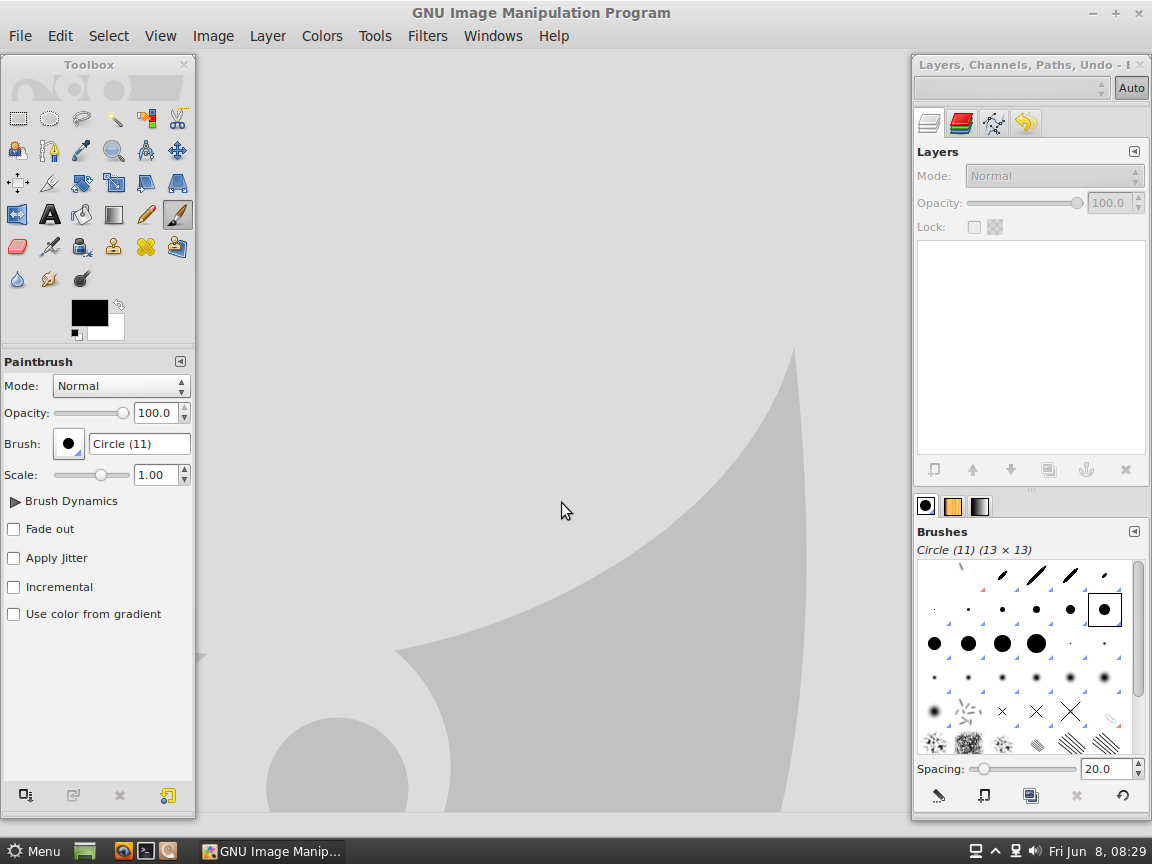Viewport: 1152px width, 864px height.
Task: Choose the Foreground Select tool
Action: (x=18, y=151)
